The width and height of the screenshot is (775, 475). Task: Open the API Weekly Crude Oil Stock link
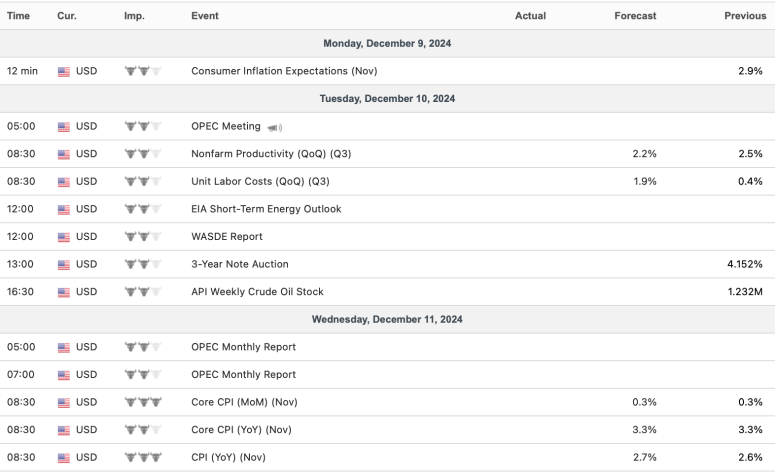257,292
